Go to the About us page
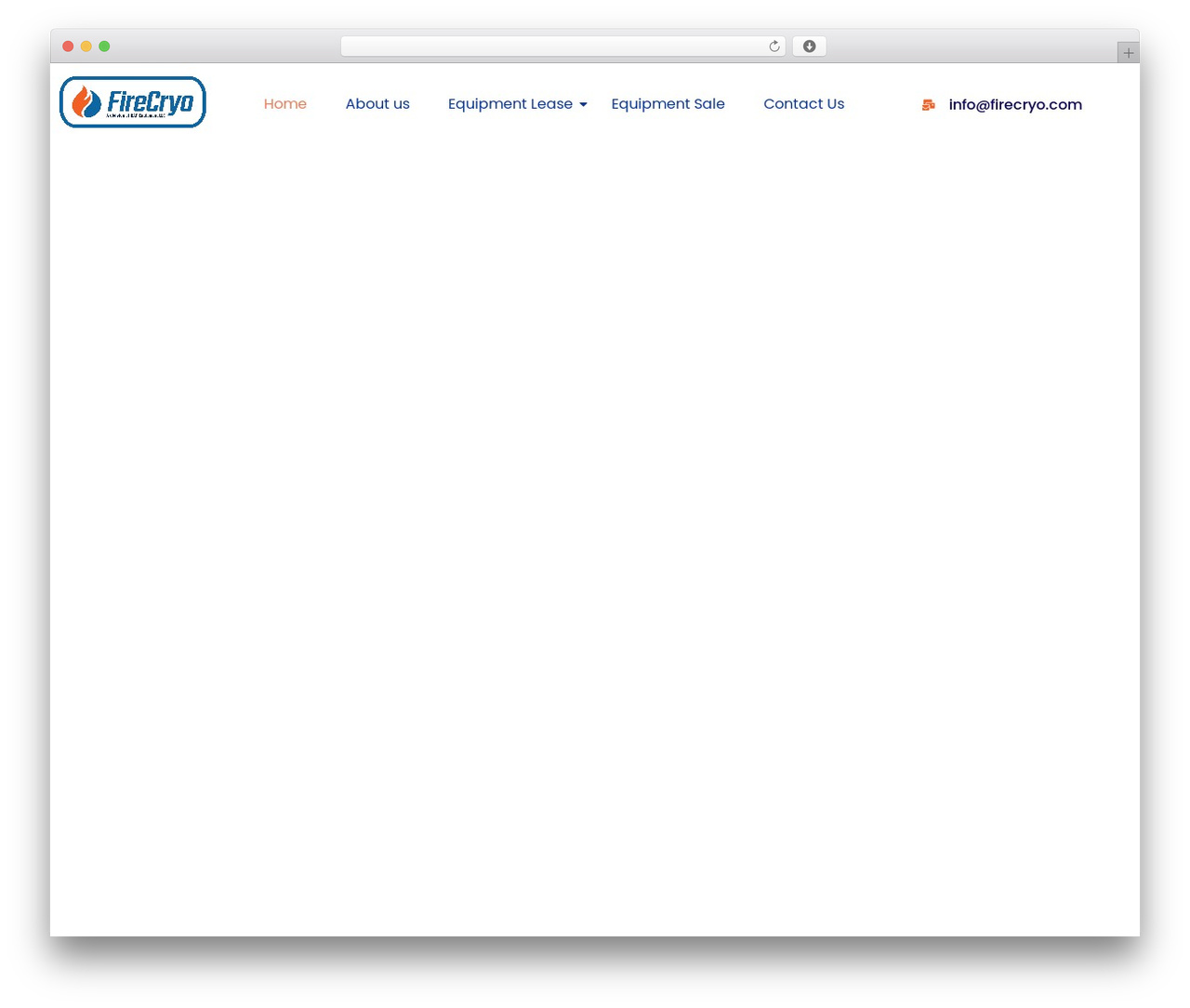Viewport: 1190px width, 1008px height. coord(377,104)
